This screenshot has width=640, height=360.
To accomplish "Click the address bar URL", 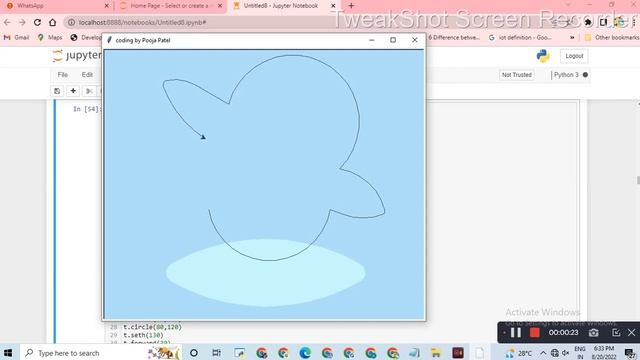I will (142, 22).
